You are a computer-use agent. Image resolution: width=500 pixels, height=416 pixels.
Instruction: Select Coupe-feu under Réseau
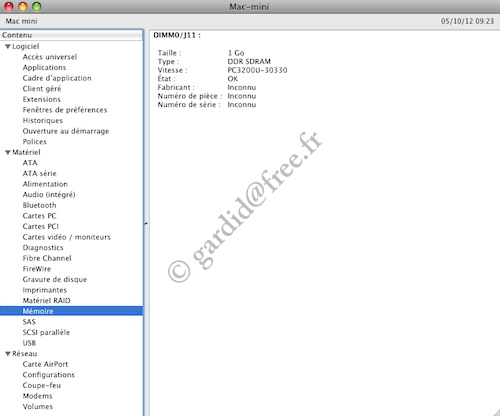42,385
